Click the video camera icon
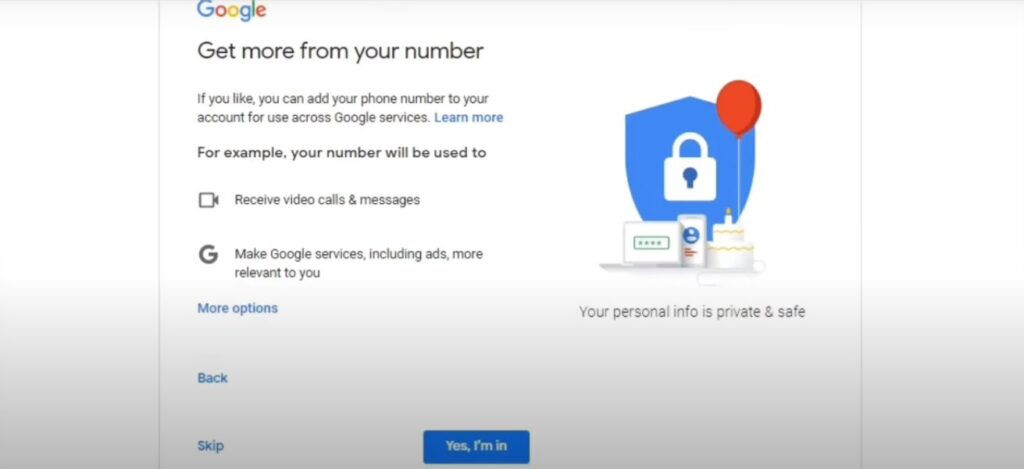This screenshot has height=469, width=1024. pos(208,200)
